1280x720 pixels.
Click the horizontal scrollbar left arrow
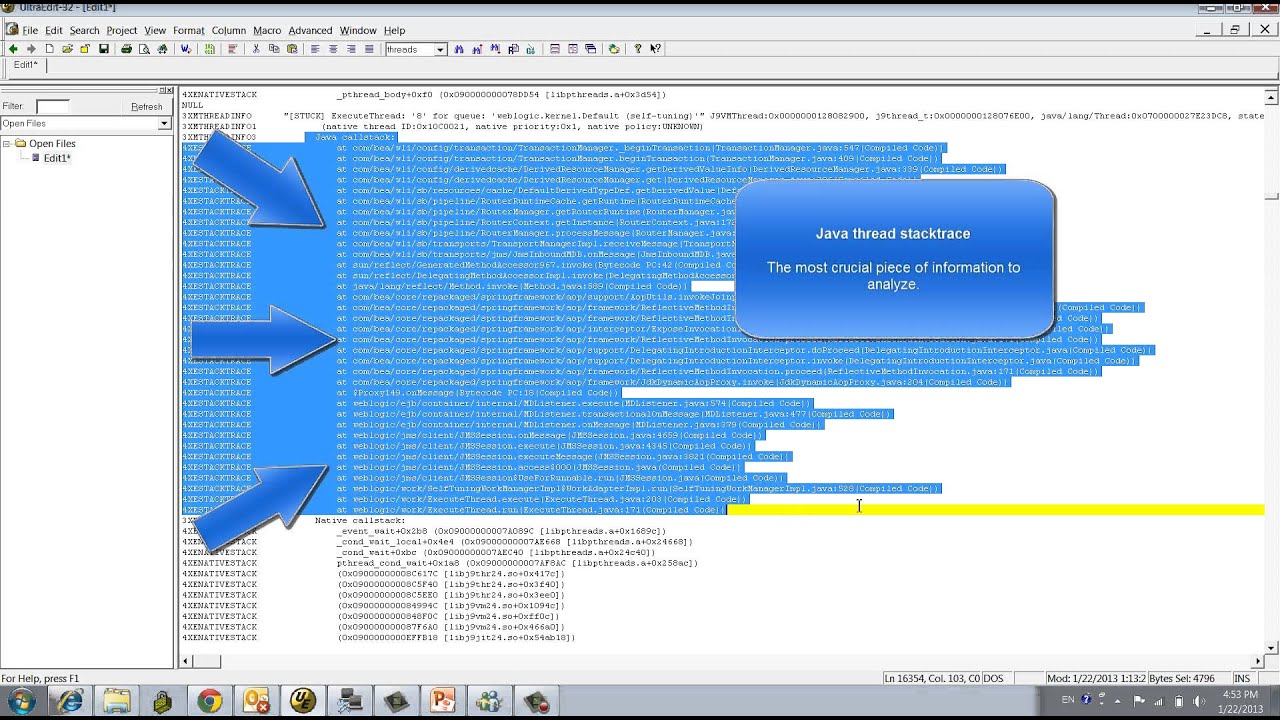(187, 661)
